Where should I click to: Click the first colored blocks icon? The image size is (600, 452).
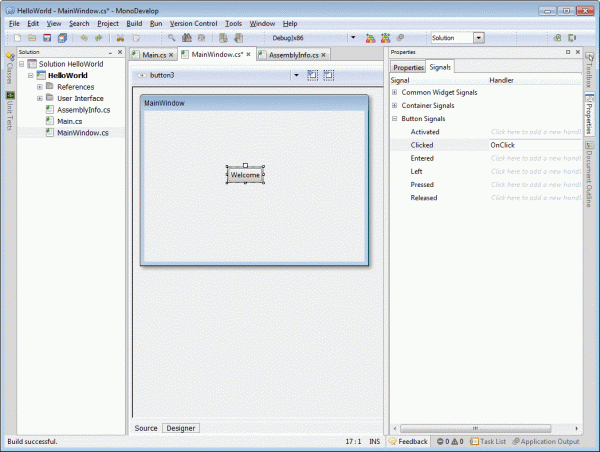tap(370, 38)
